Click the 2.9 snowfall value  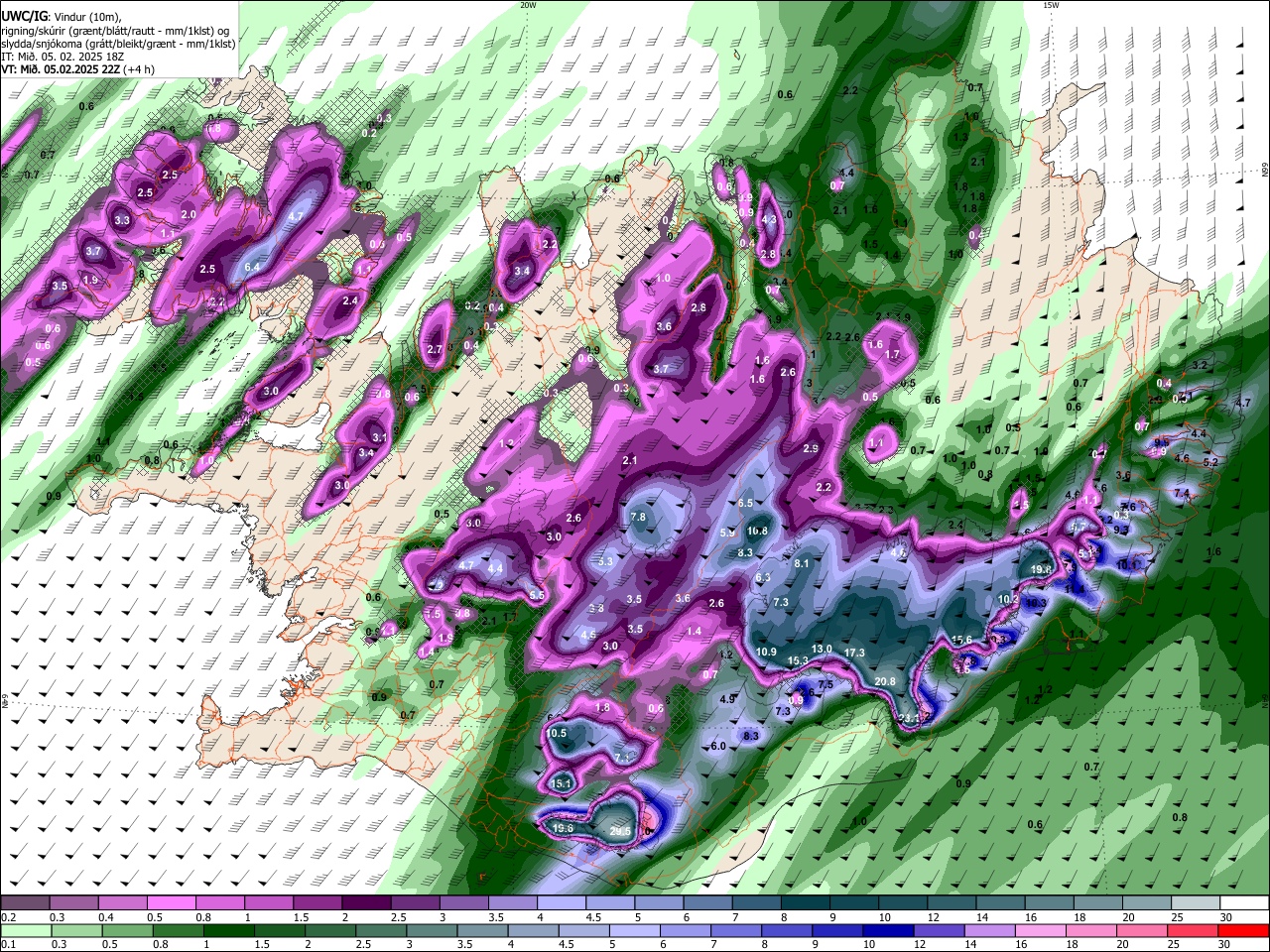click(811, 449)
